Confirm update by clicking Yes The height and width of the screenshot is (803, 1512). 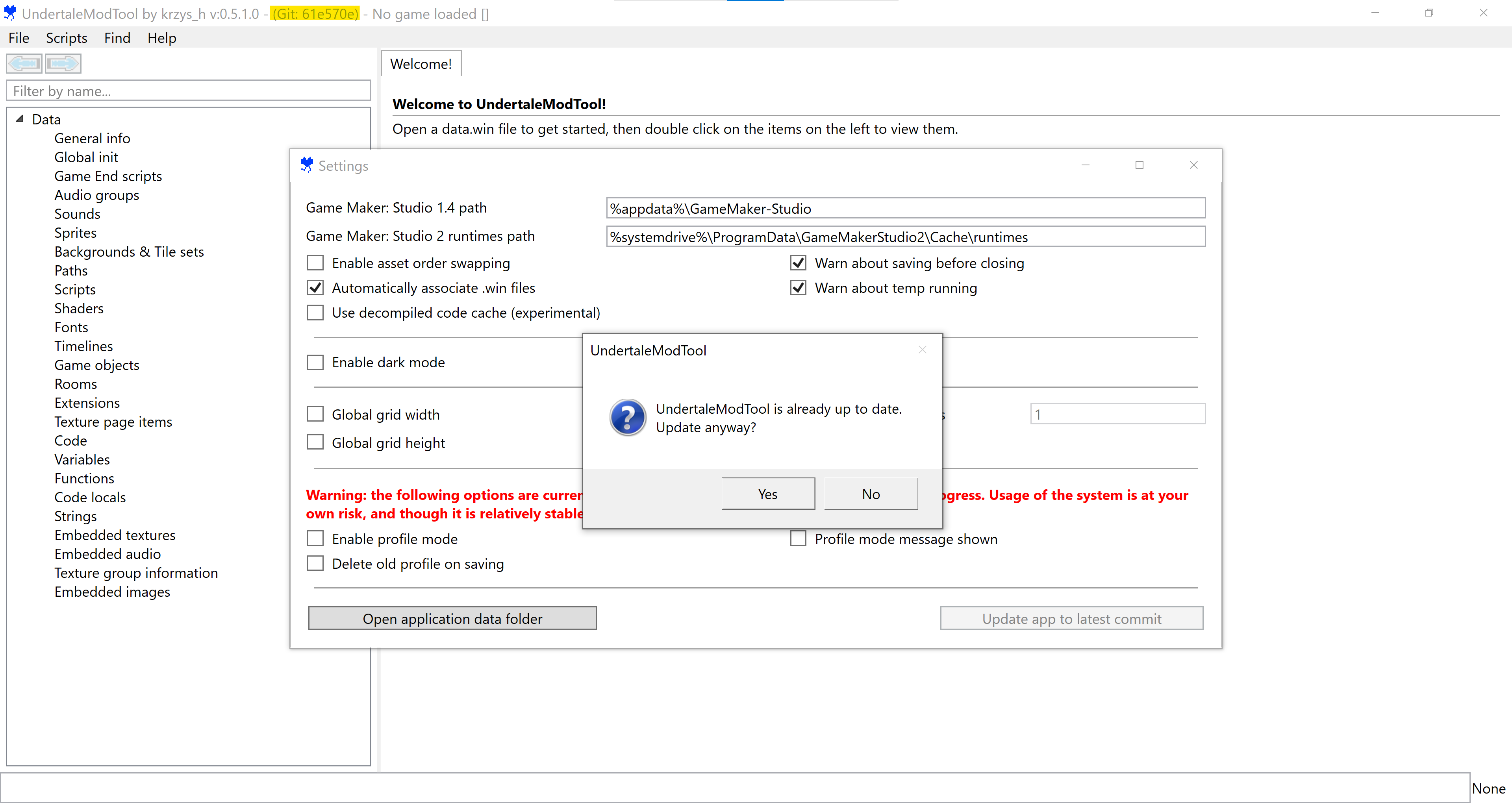768,494
